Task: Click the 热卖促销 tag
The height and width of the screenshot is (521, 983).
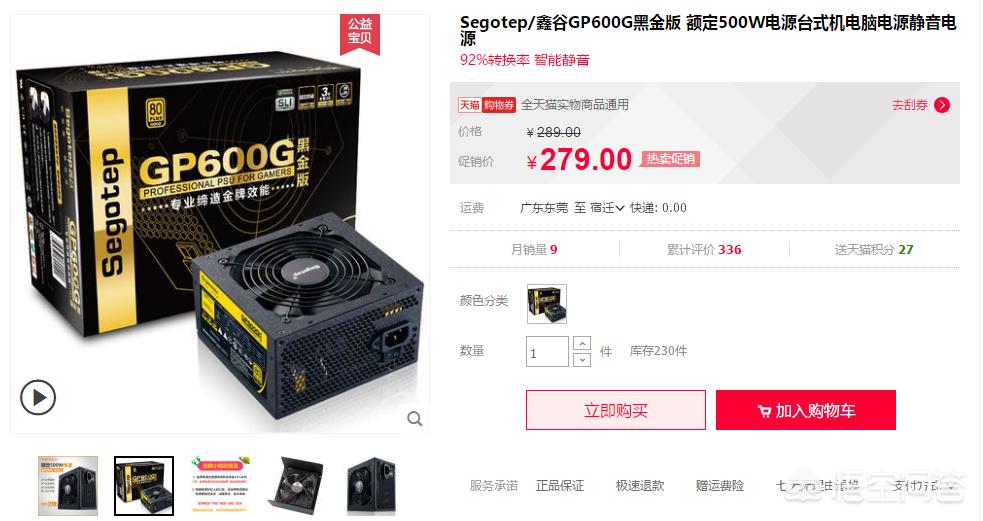Action: coord(670,159)
